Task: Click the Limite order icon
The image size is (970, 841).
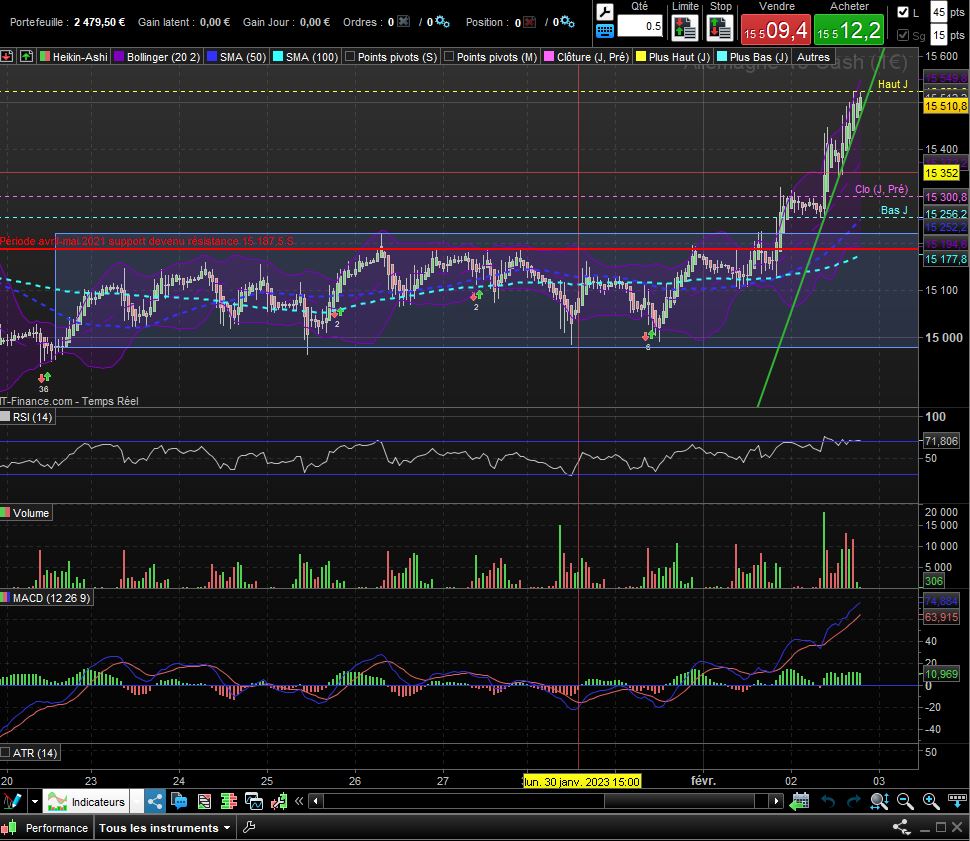Action: [x=685, y=28]
